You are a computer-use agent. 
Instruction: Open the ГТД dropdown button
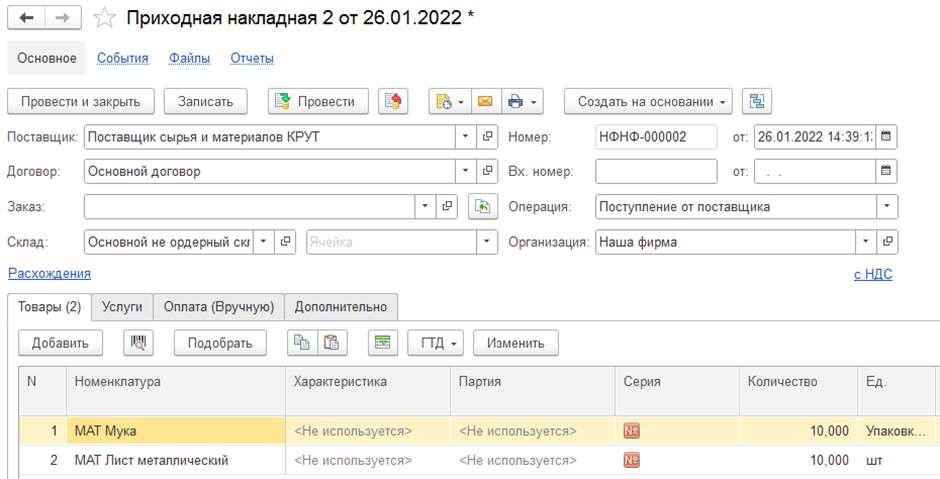[x=437, y=343]
